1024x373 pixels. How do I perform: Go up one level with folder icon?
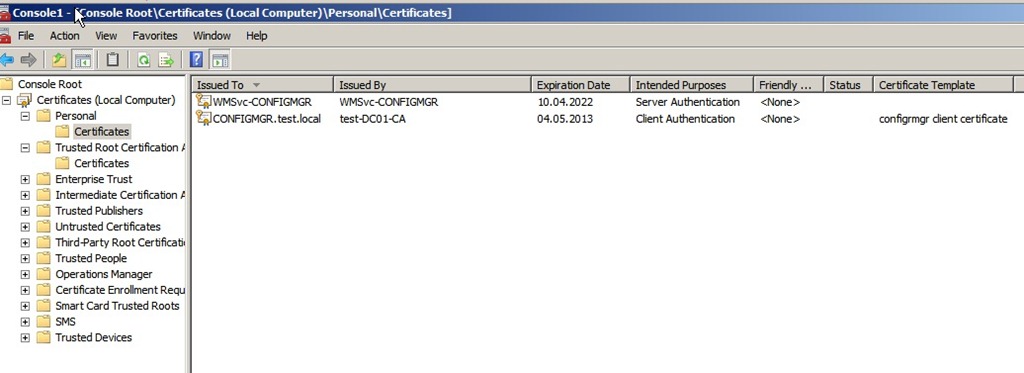coord(59,60)
